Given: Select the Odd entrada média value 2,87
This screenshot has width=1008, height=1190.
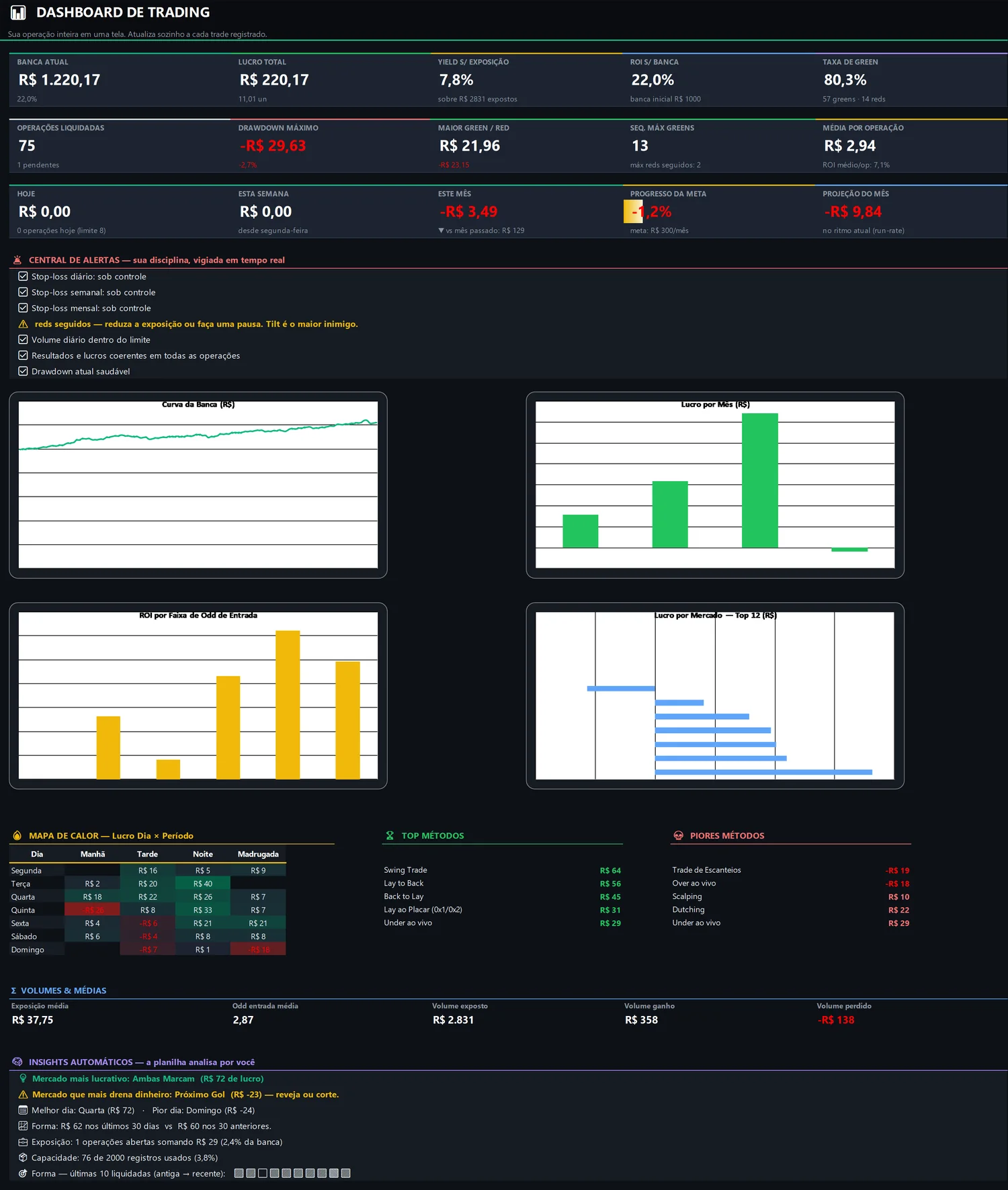Looking at the screenshot, I should 243,1020.
